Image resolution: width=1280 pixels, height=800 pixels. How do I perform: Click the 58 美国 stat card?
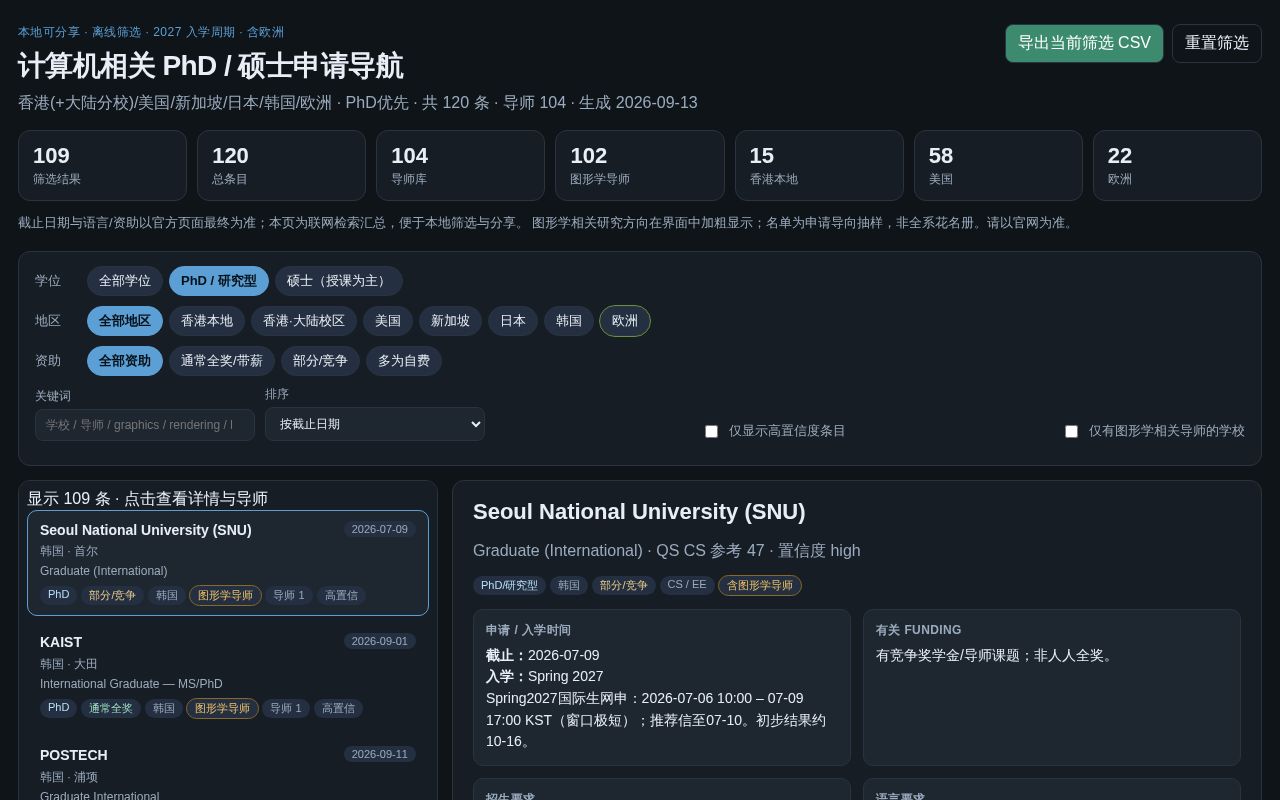click(998, 166)
